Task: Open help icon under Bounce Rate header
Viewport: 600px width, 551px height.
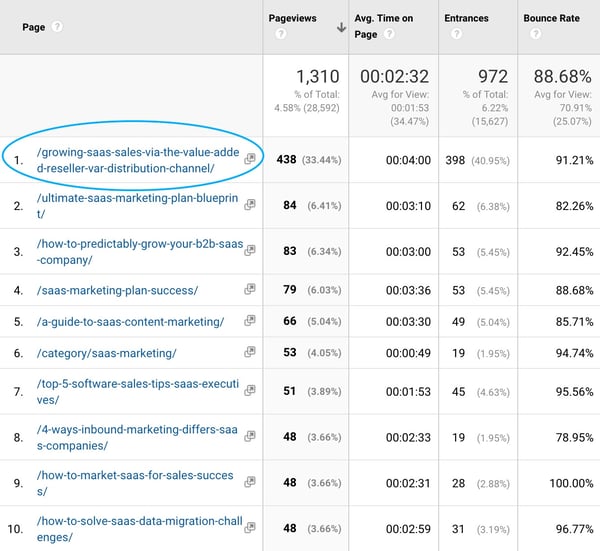Action: (x=536, y=34)
